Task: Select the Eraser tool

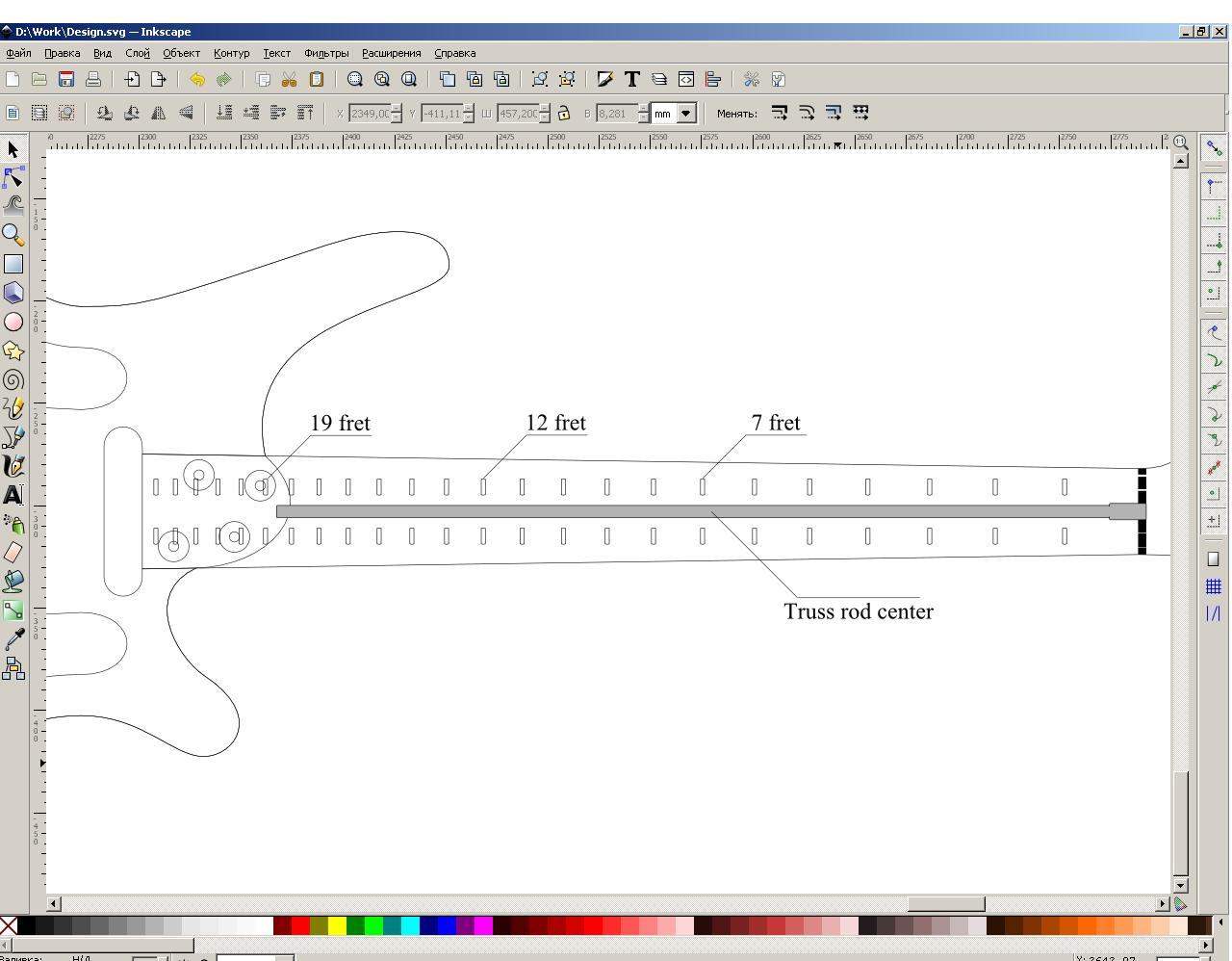Action: (13, 552)
